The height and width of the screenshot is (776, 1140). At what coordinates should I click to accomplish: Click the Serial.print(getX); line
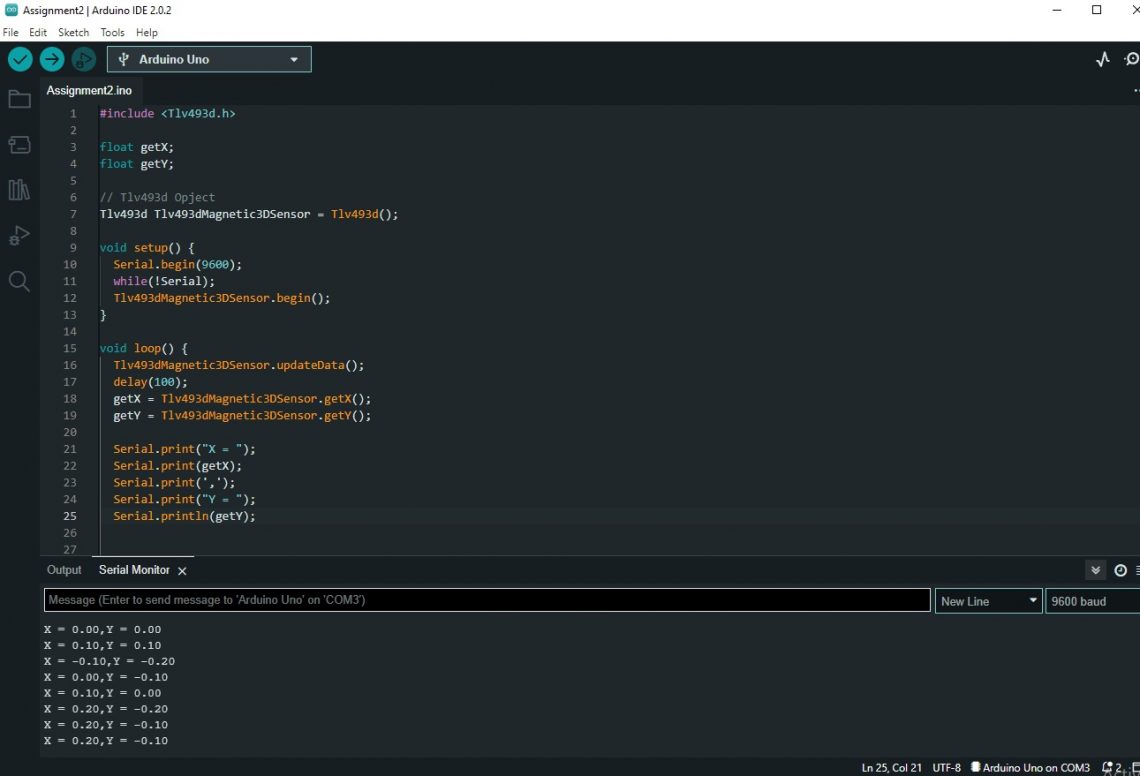tap(177, 466)
